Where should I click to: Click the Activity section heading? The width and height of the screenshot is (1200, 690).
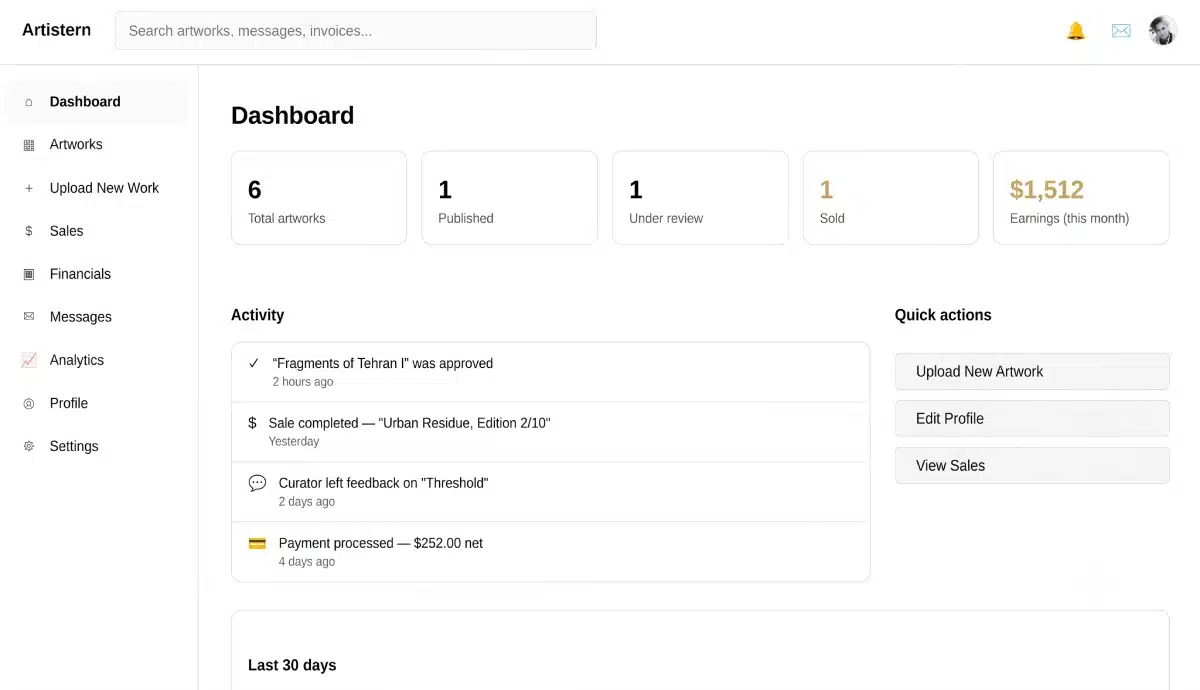257,315
